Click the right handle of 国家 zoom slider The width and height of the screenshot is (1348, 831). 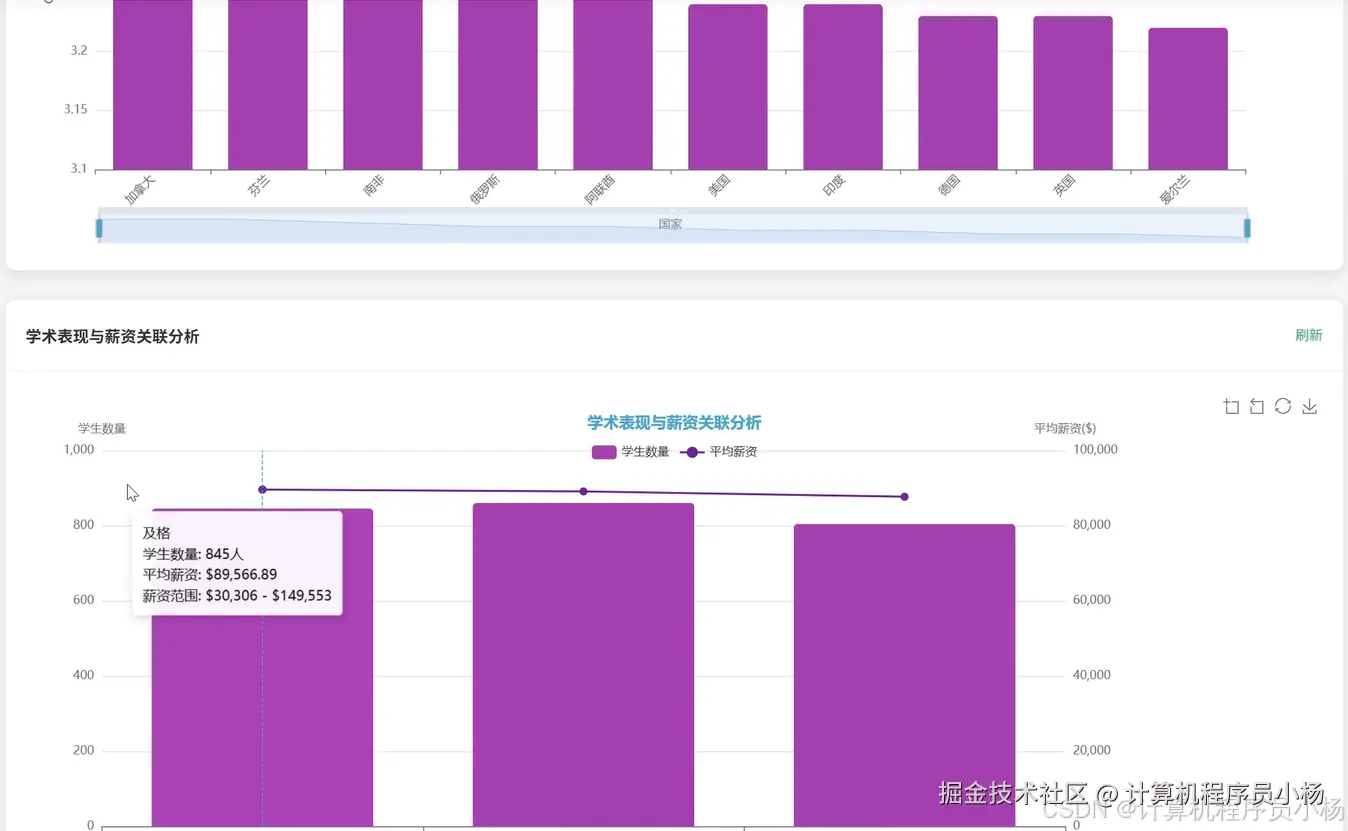(x=1247, y=228)
